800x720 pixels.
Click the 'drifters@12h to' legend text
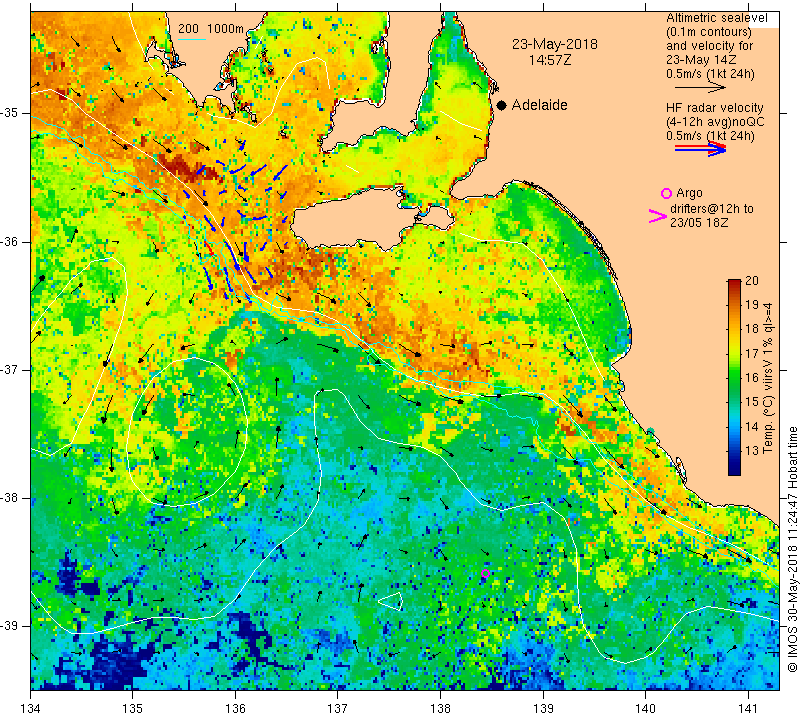[x=711, y=209]
